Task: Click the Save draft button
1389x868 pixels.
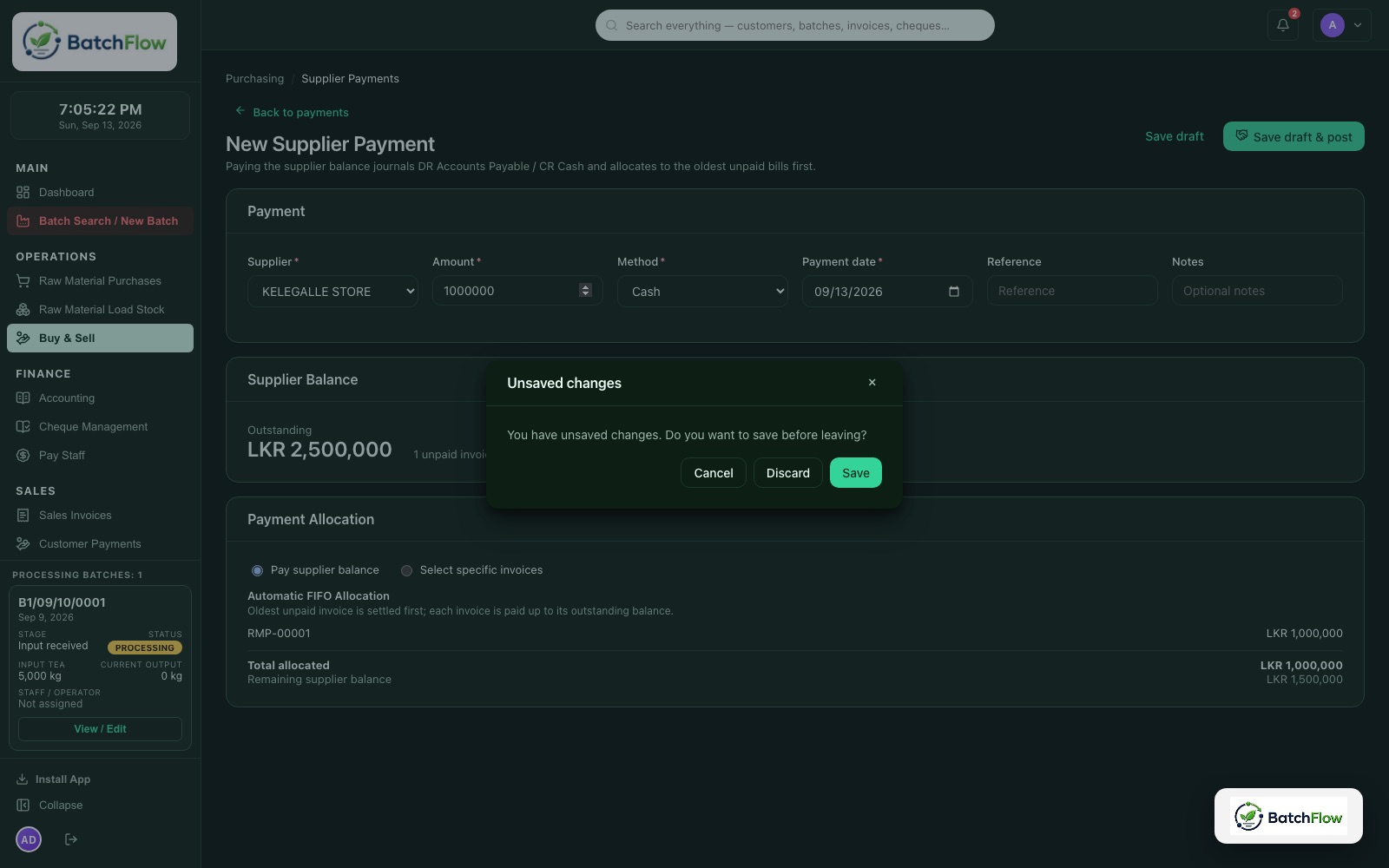Action: pyautogui.click(x=1174, y=136)
